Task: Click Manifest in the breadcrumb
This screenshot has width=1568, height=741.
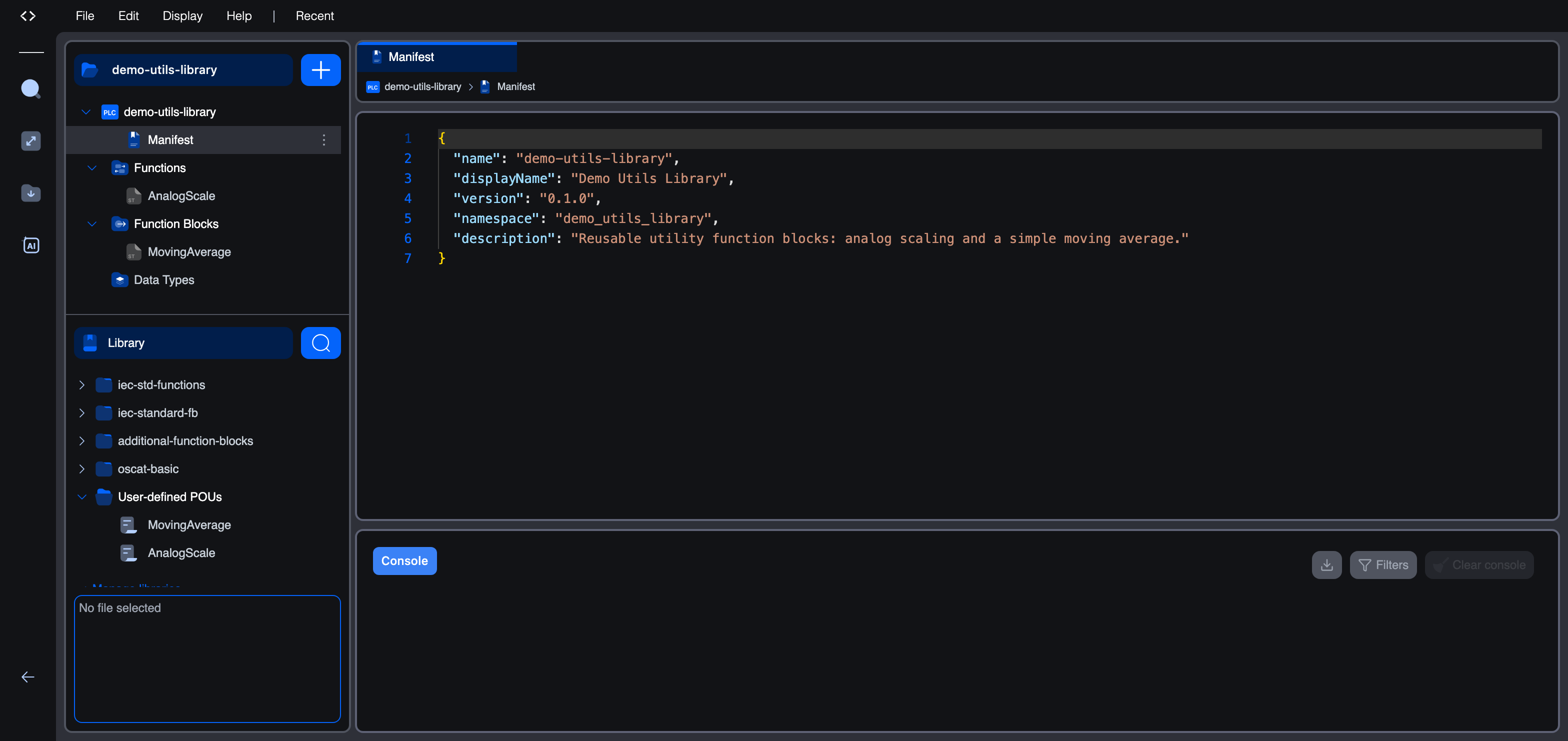Action: [515, 86]
